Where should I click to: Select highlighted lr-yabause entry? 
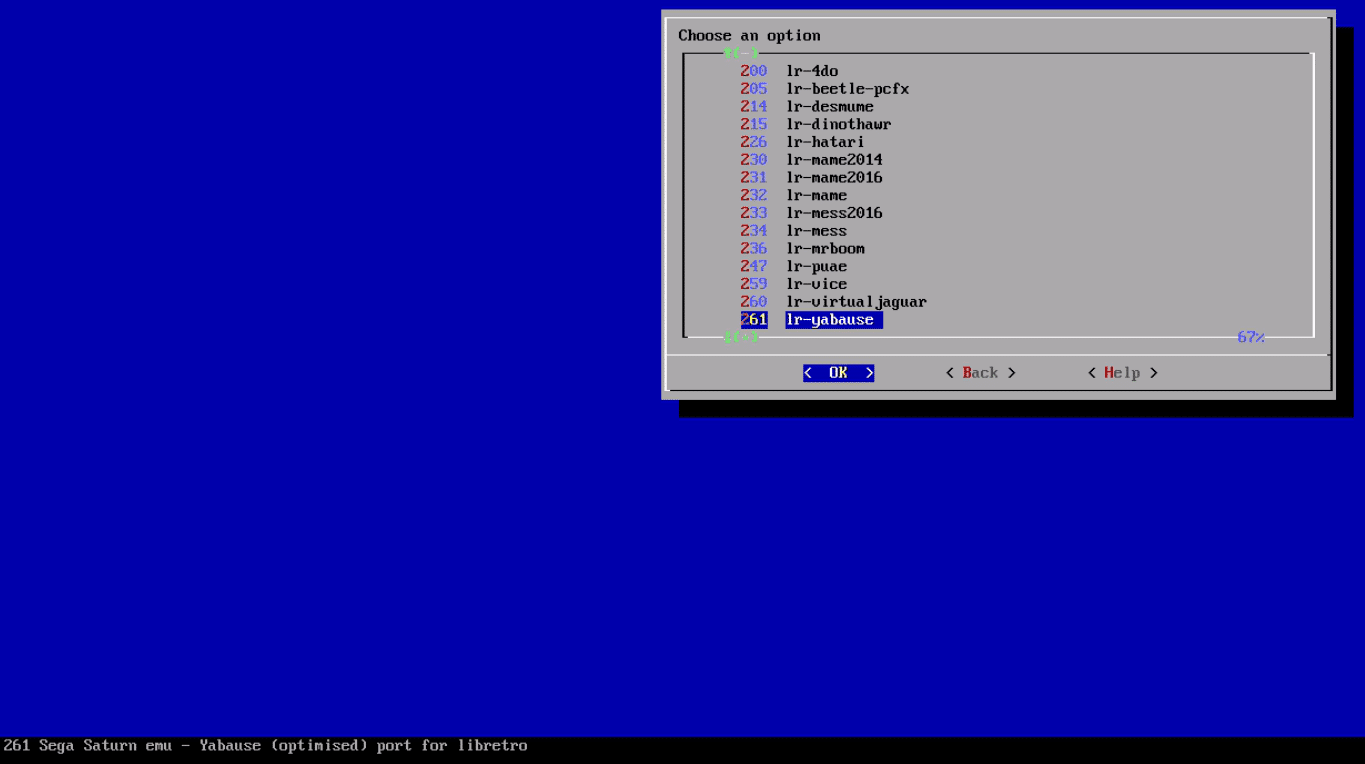811,320
